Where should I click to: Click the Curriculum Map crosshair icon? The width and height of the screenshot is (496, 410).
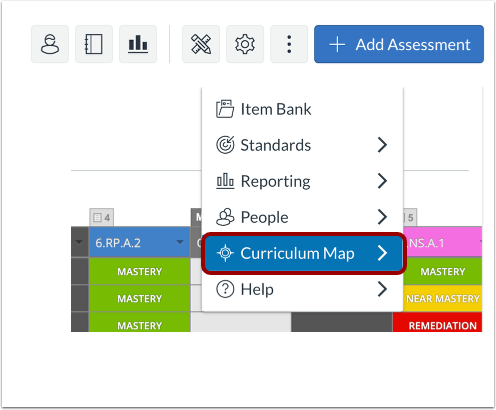225,253
